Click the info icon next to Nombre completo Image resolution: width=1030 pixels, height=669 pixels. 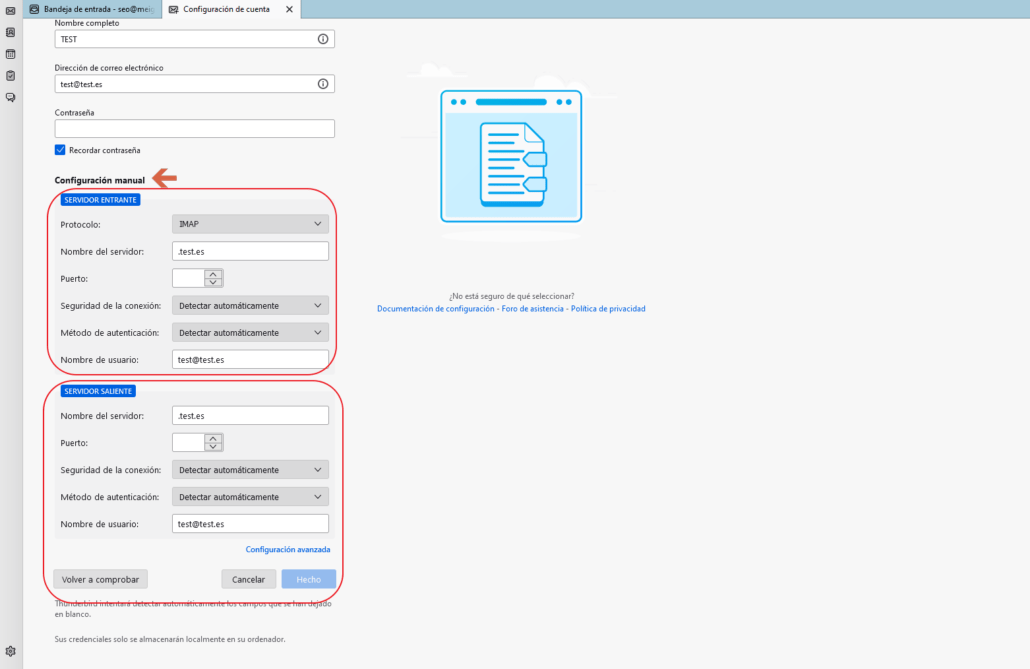322,38
